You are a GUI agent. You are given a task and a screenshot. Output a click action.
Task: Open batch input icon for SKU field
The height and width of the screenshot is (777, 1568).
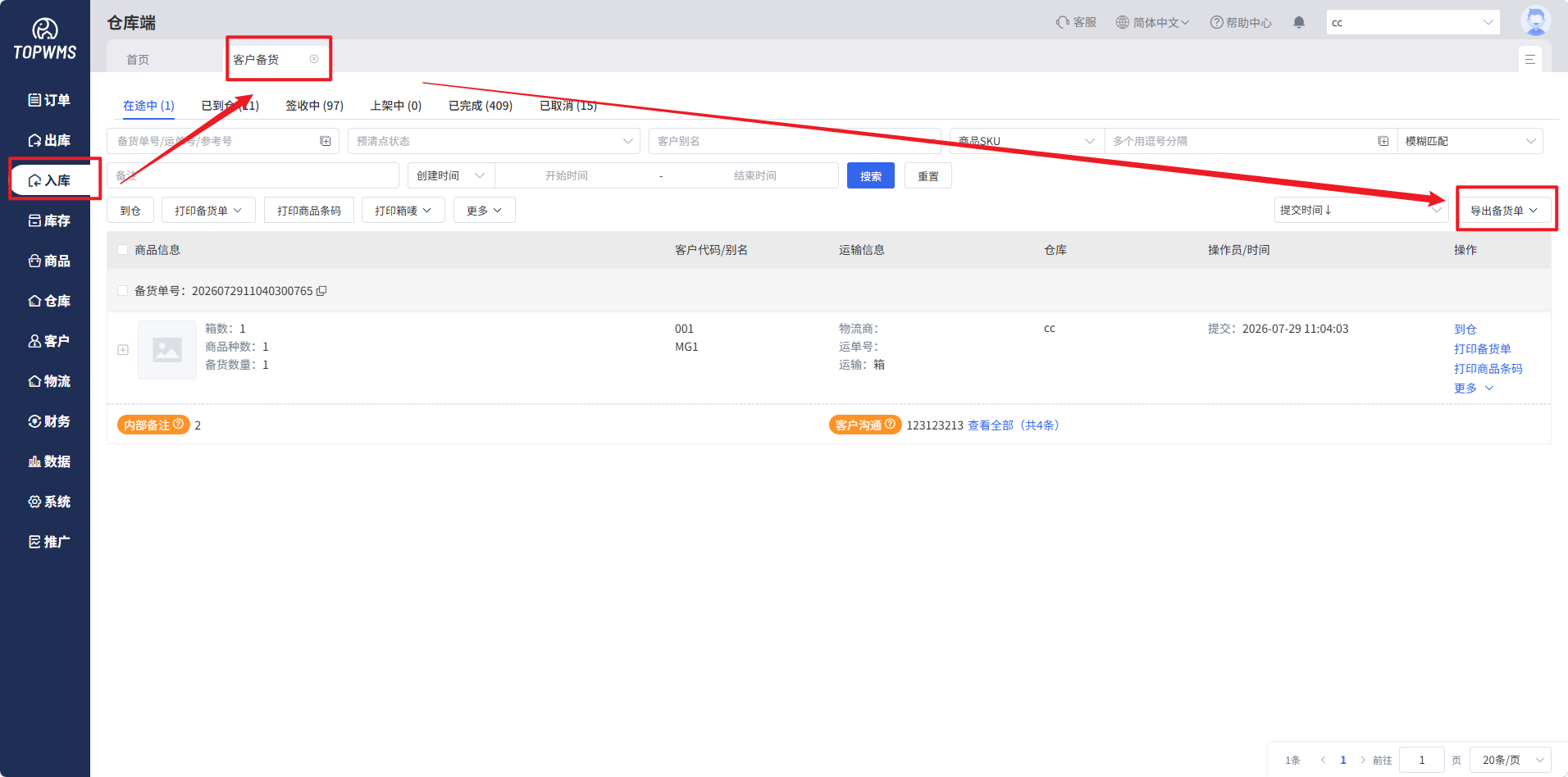1383,141
